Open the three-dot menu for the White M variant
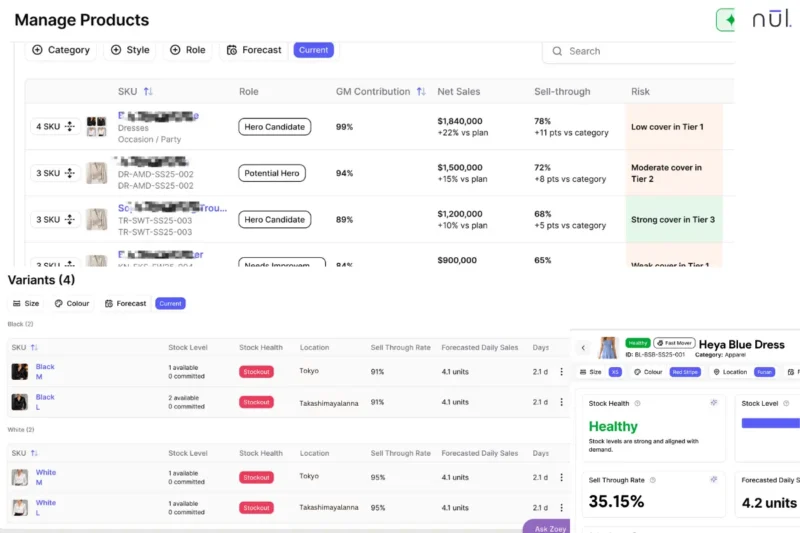 point(561,477)
